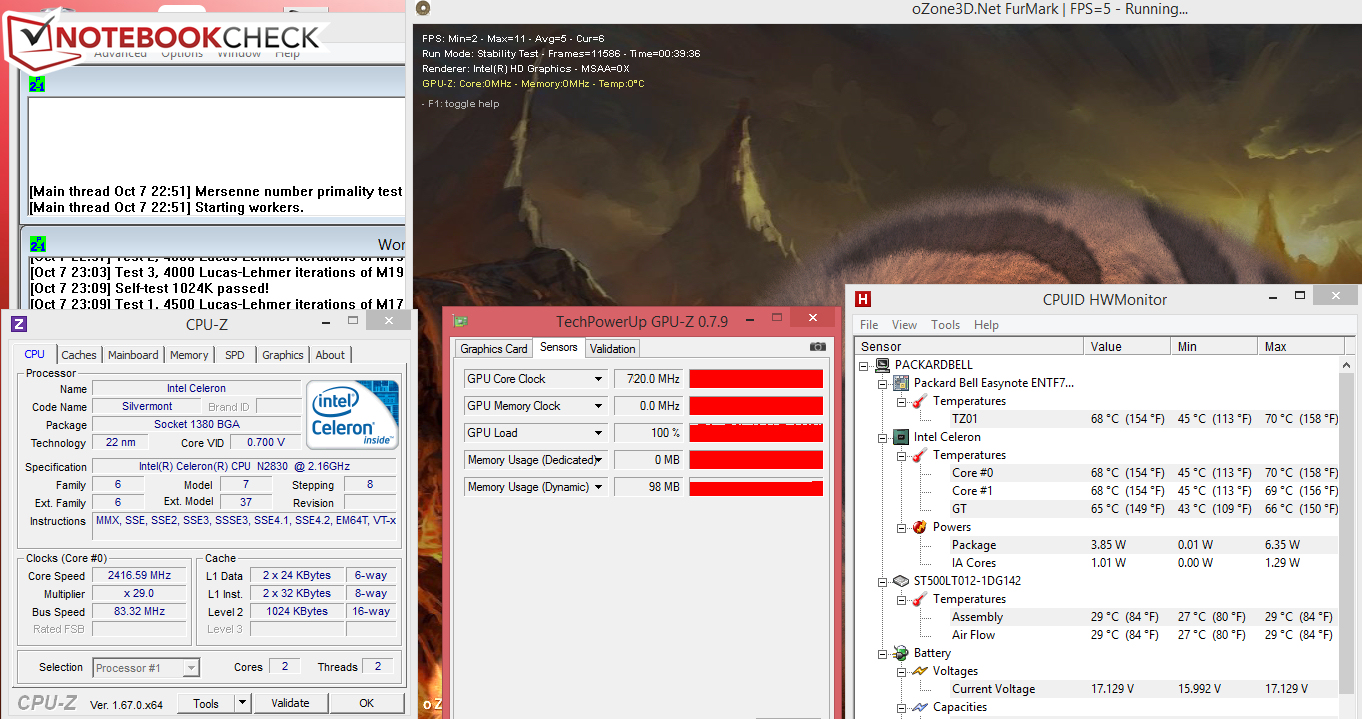Image resolution: width=1362 pixels, height=719 pixels.
Task: Open the GPU Memory Clock sensor dropdown
Action: 599,406
